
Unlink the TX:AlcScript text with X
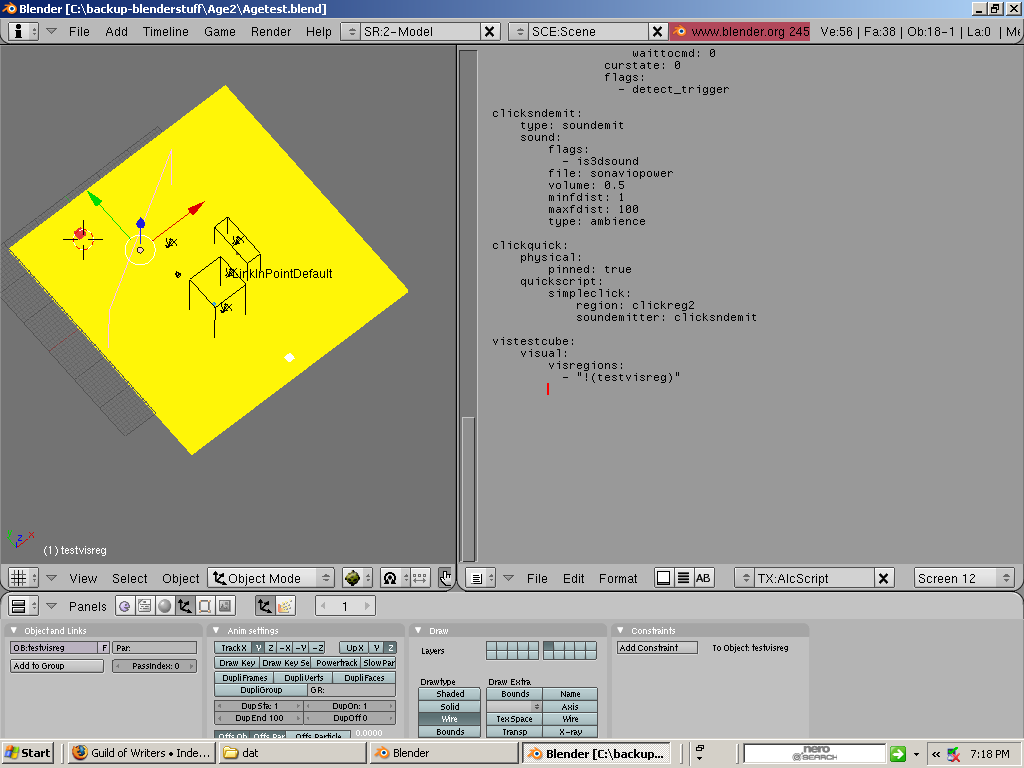pos(884,578)
